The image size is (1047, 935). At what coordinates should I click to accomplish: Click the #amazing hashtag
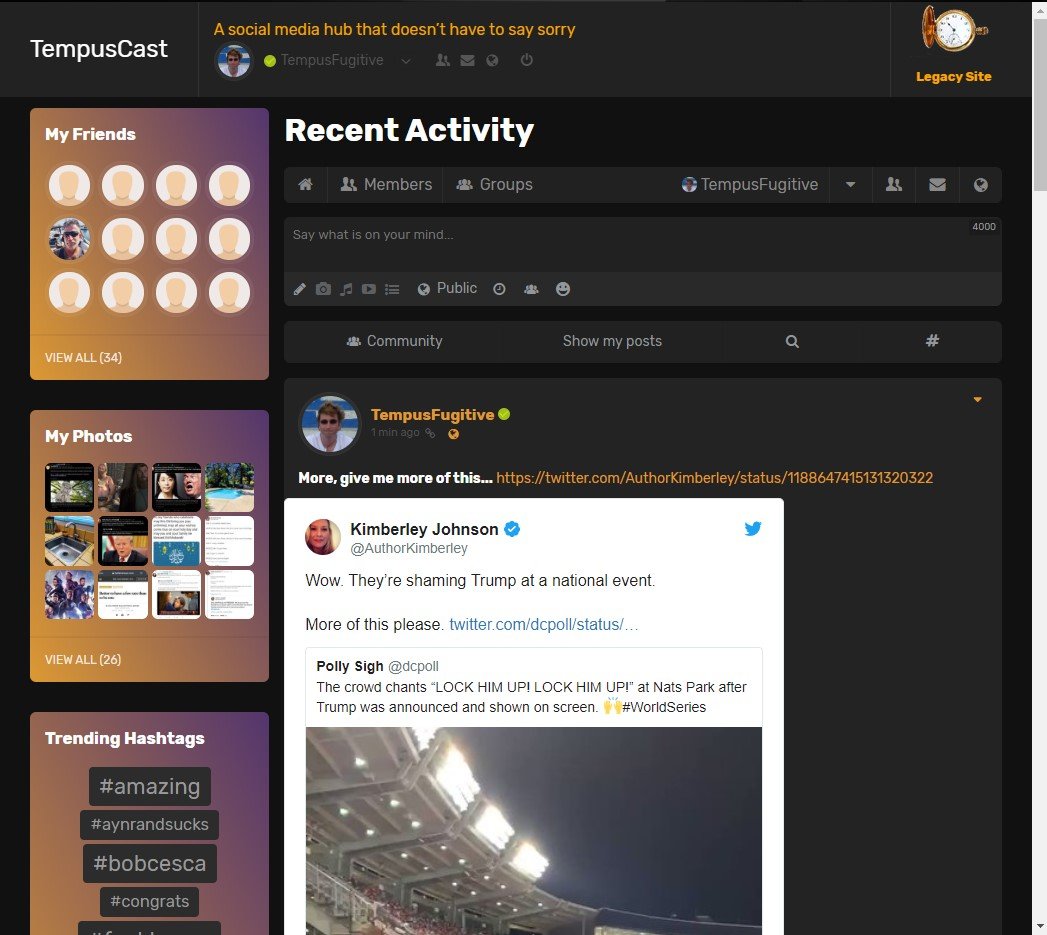pos(150,786)
